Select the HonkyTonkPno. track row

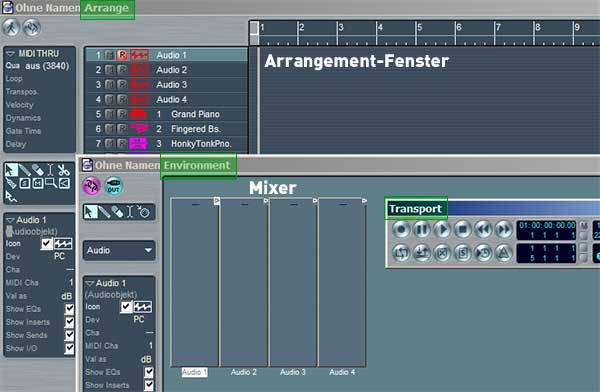166,144
